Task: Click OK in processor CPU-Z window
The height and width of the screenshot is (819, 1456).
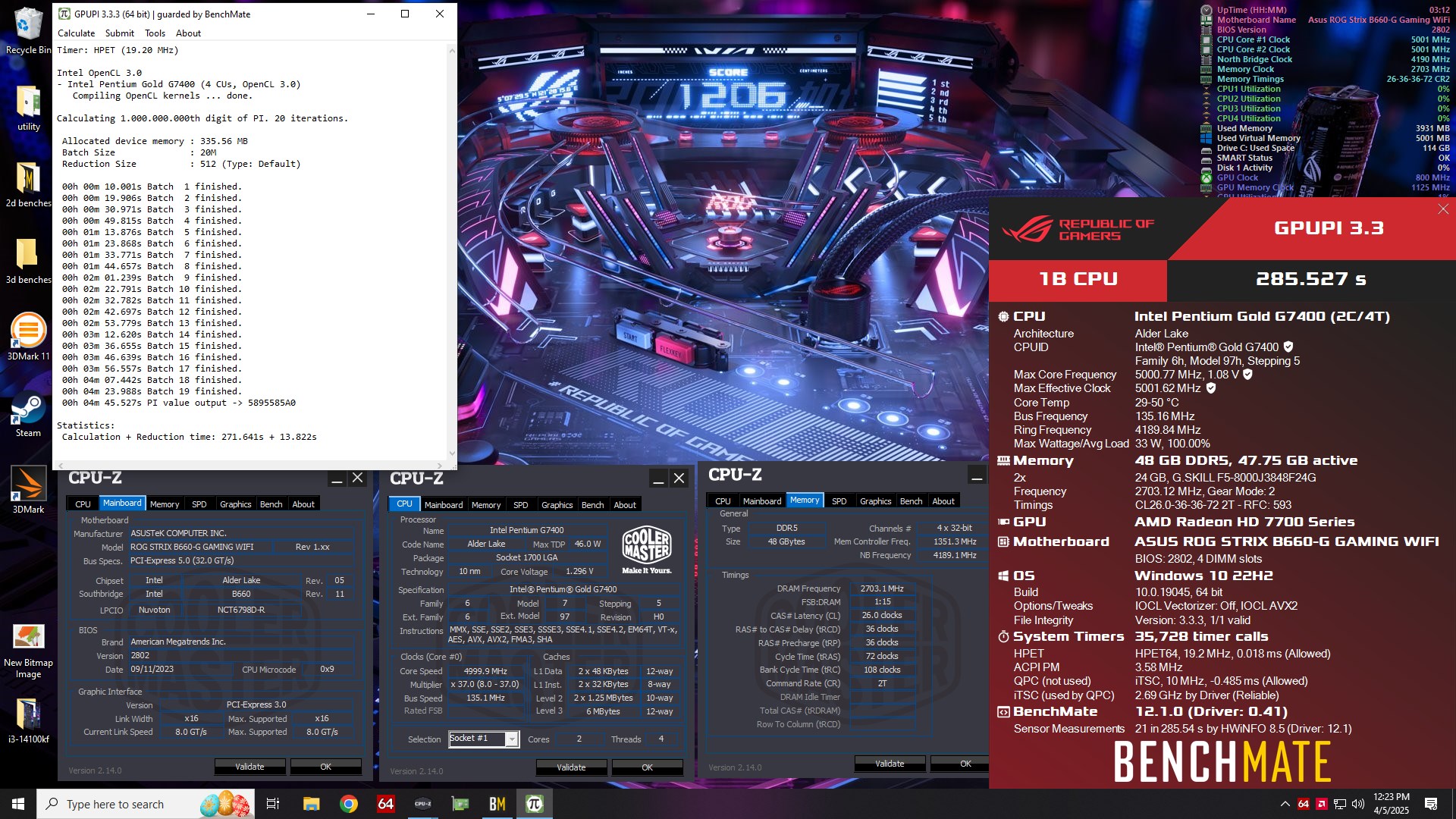Action: [648, 767]
